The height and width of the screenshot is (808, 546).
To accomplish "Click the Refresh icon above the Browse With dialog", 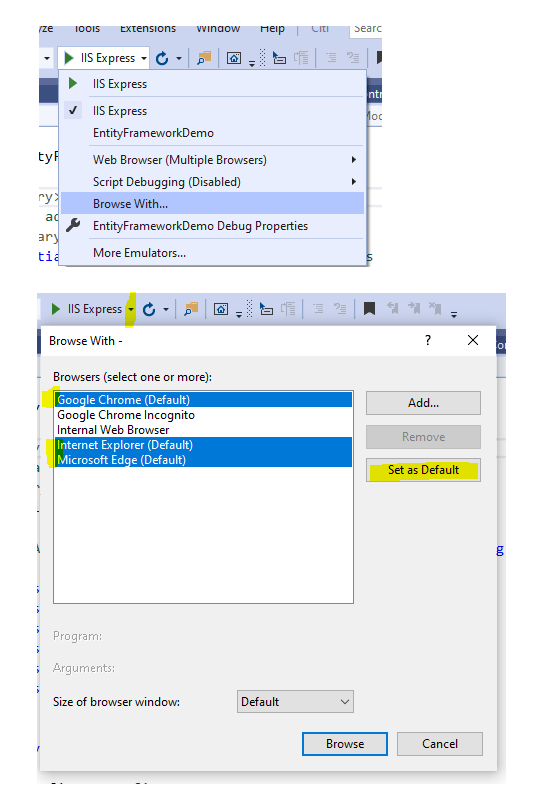I will pos(149,309).
